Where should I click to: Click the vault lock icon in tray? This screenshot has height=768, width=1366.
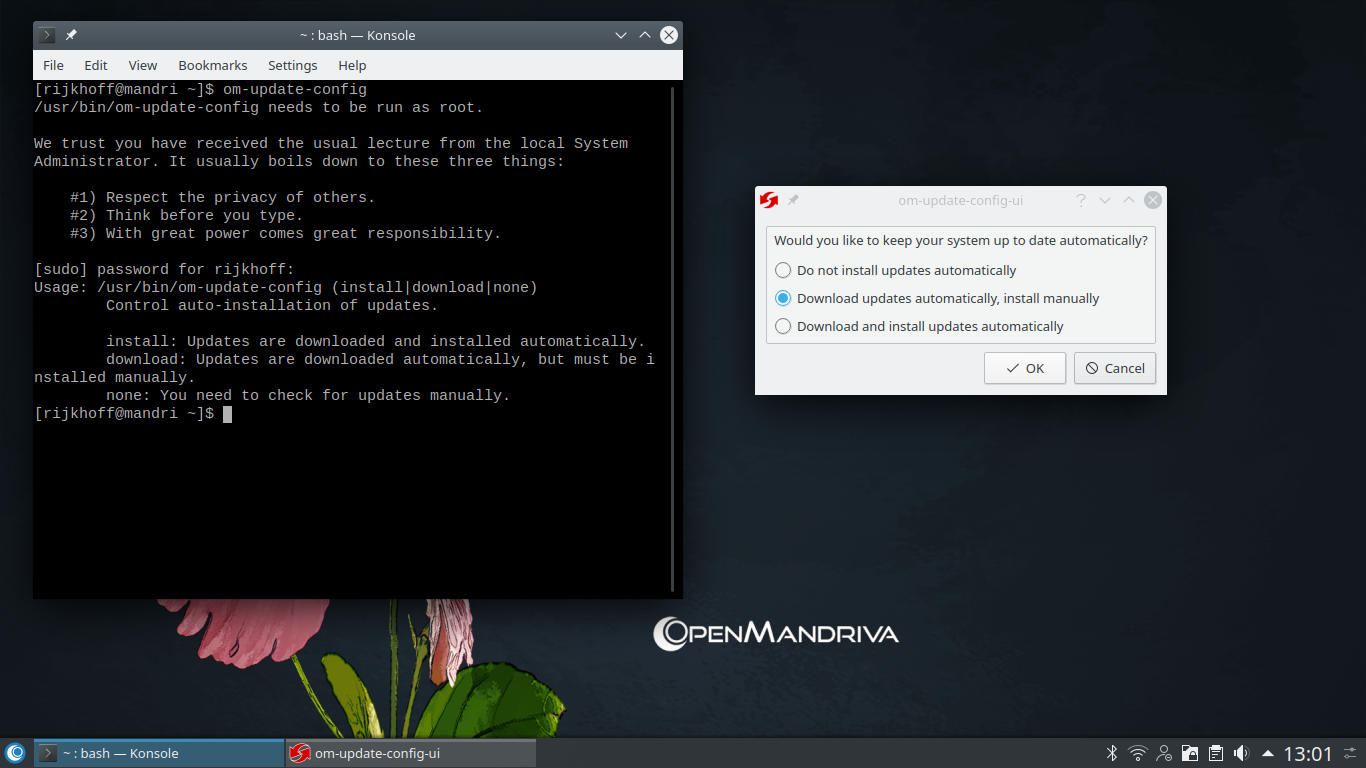coord(1189,753)
